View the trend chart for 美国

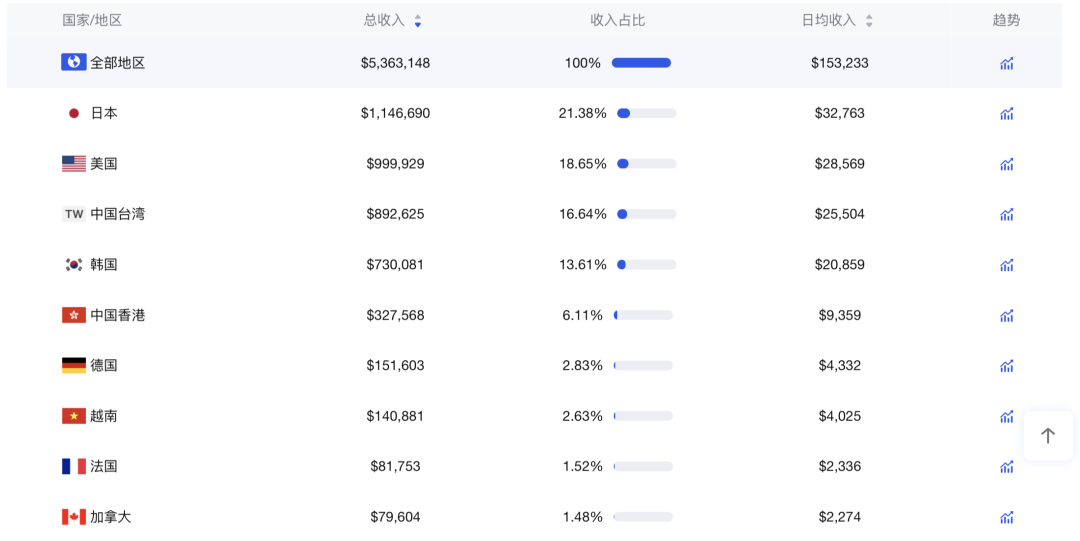point(1006,164)
